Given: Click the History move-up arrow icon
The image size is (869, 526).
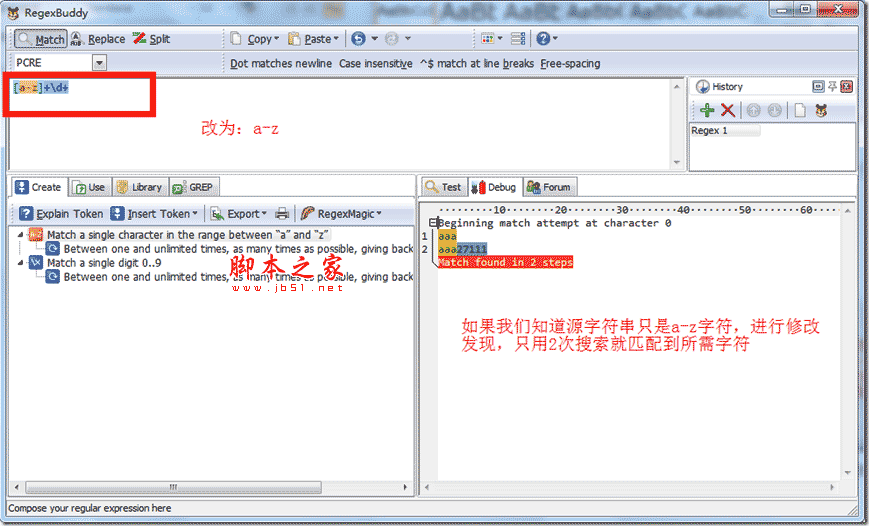Looking at the screenshot, I should (753, 110).
